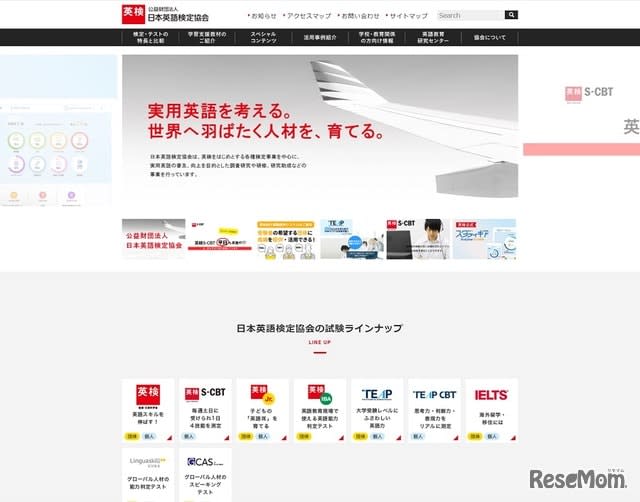Open the CAS speaking test card

(205, 475)
